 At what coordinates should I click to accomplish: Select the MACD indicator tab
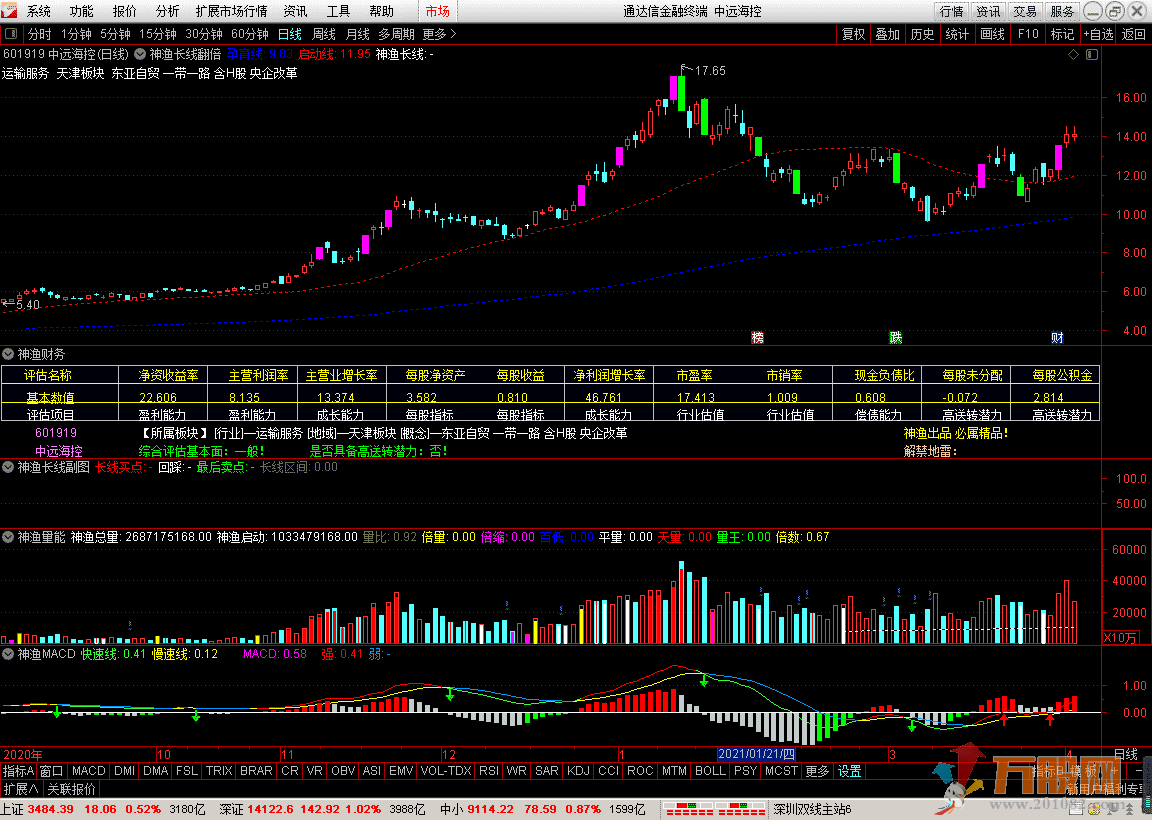tap(89, 771)
